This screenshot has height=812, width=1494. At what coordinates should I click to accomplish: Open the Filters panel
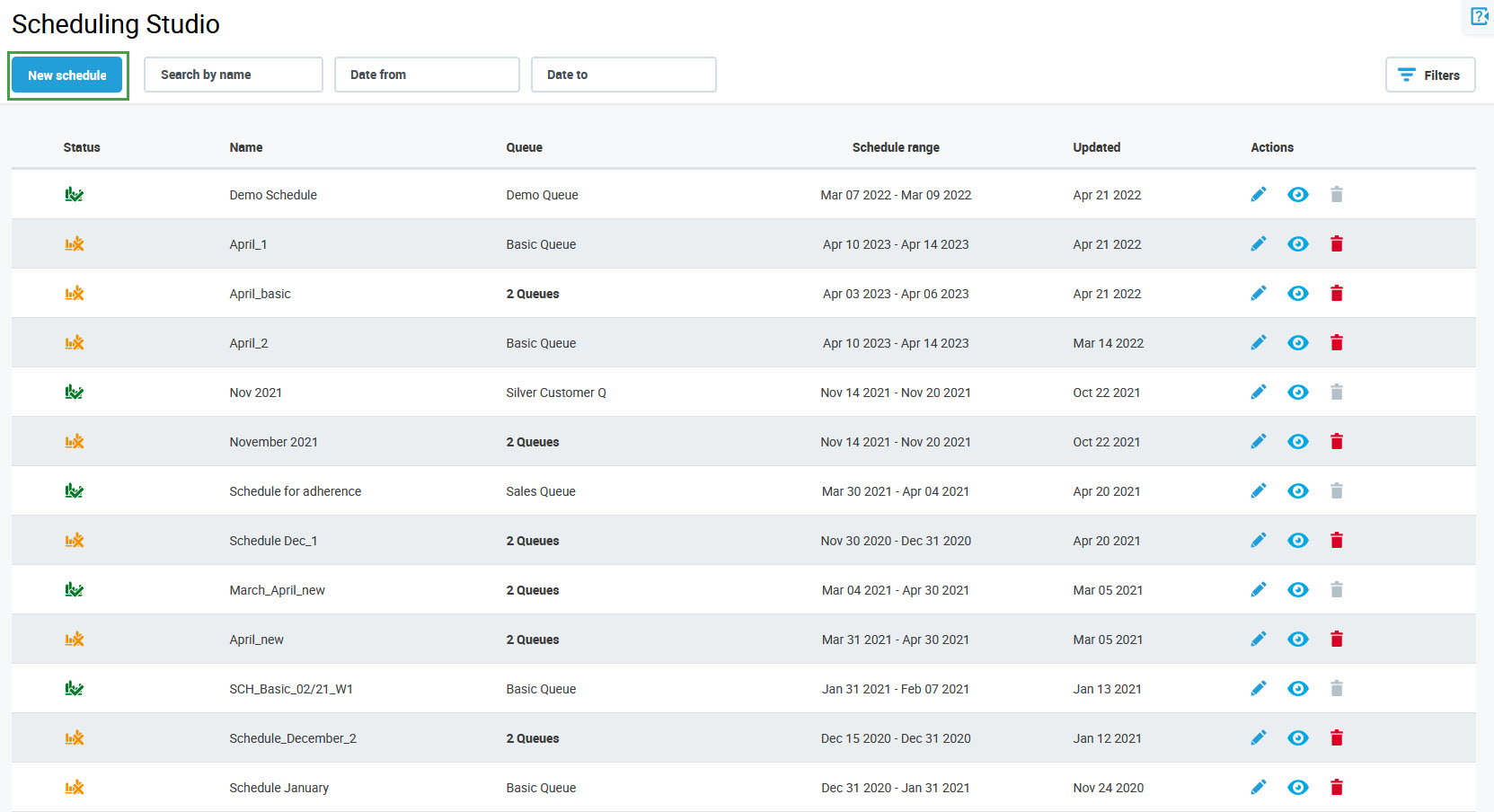point(1429,75)
